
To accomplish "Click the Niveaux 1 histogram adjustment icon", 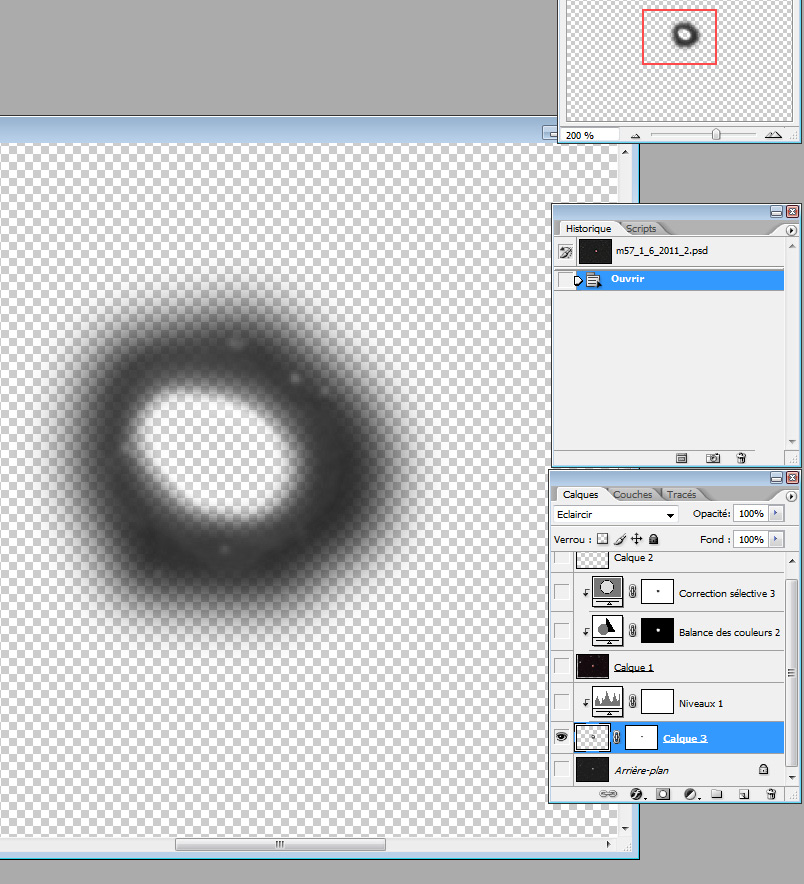I will (607, 701).
